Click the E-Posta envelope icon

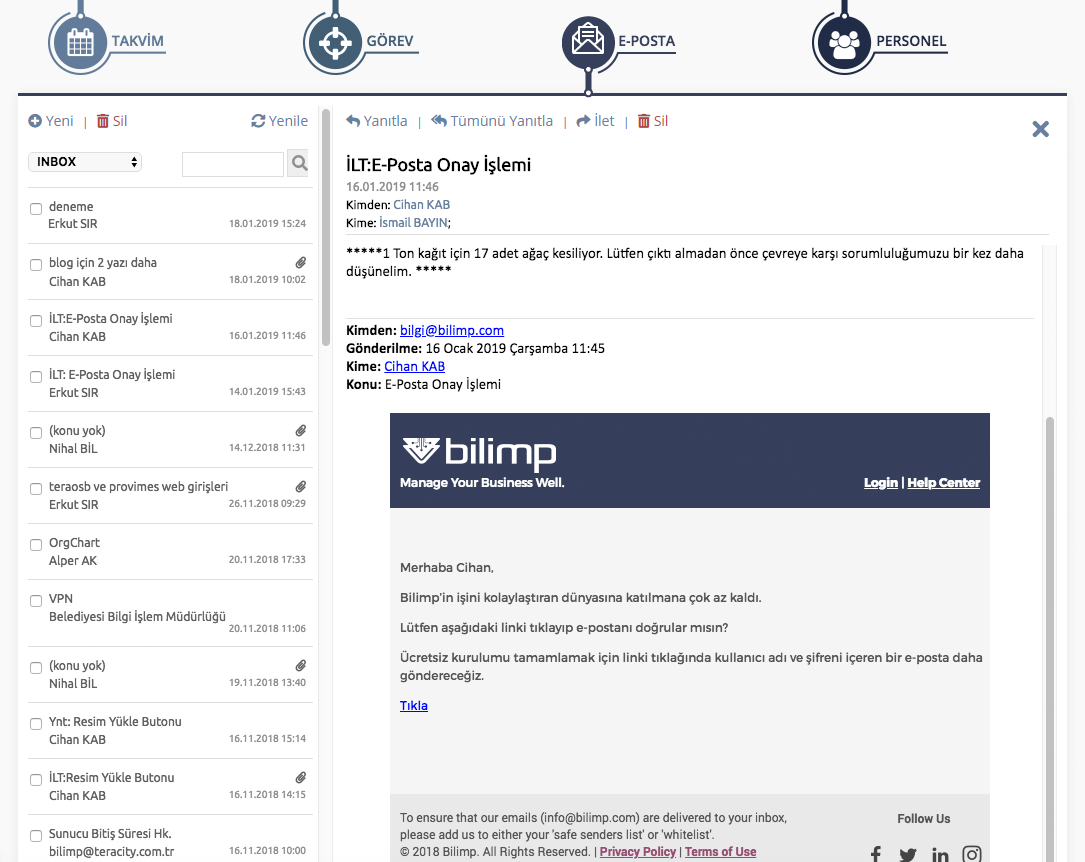588,42
